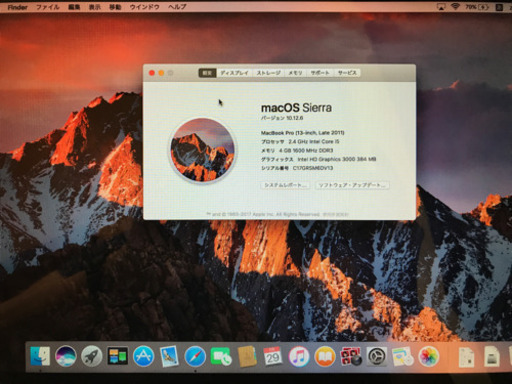
Task: Switch to the ディスプレイ tab
Action: 234,73
